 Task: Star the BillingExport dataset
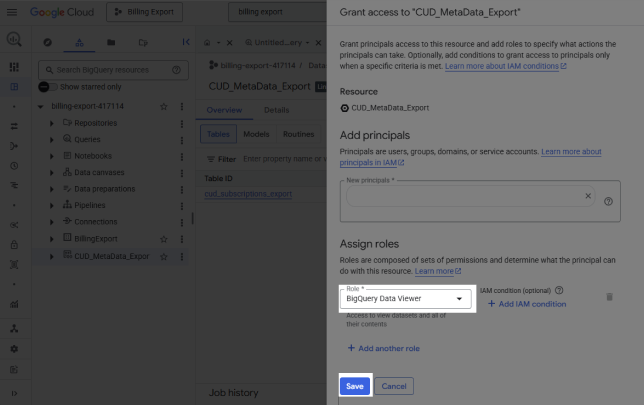pyautogui.click(x=164, y=239)
